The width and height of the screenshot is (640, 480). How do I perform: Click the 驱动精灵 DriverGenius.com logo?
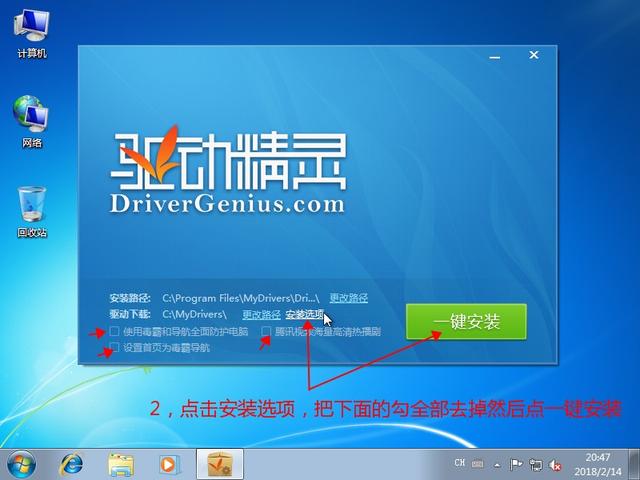pyautogui.click(x=228, y=169)
